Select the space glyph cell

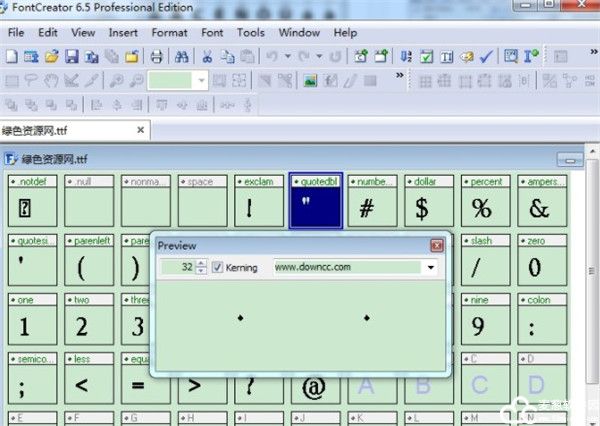click(202, 201)
